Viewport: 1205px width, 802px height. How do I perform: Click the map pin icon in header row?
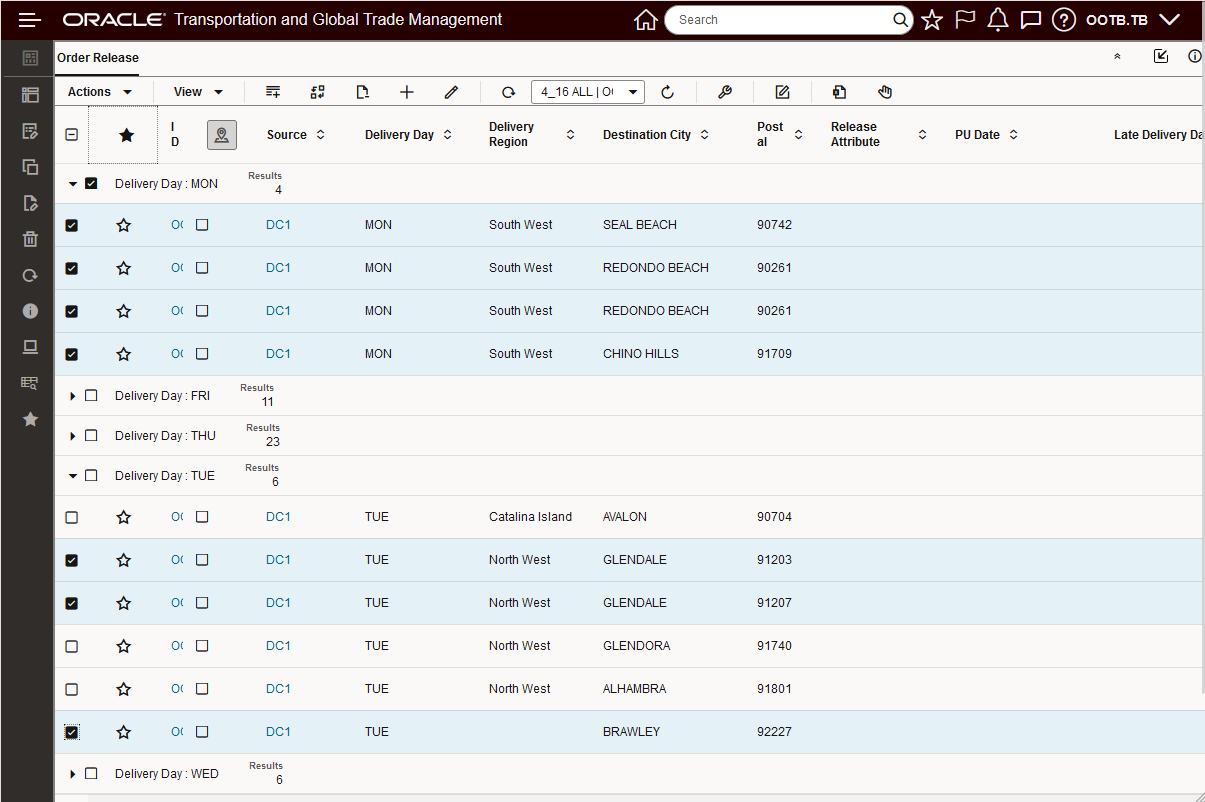[x=222, y=135]
